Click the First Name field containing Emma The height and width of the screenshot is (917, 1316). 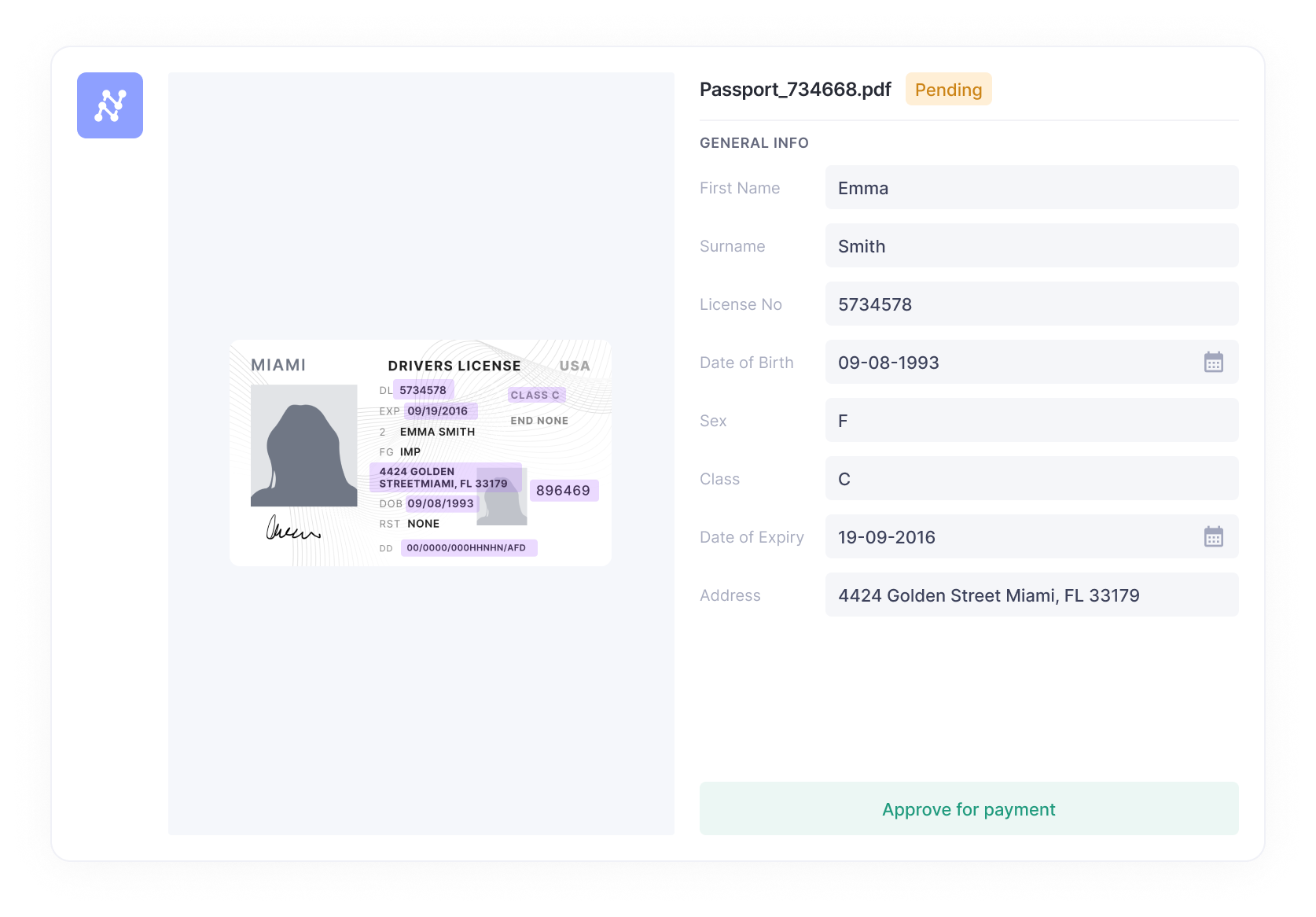(1031, 188)
